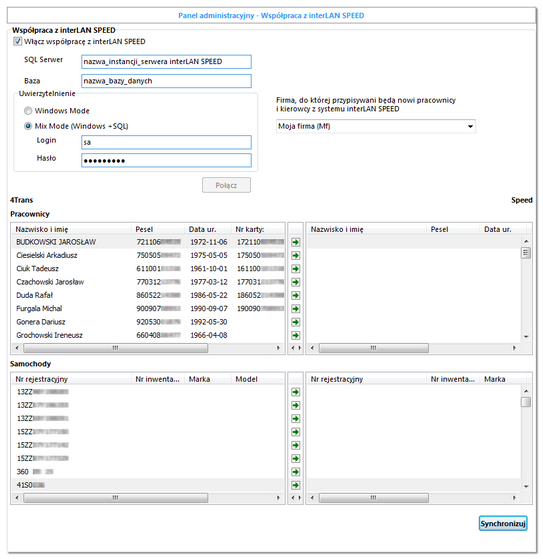Select employee row Grochowski Ireneusz
Viewport: 543px width, 559px height.
148,335
